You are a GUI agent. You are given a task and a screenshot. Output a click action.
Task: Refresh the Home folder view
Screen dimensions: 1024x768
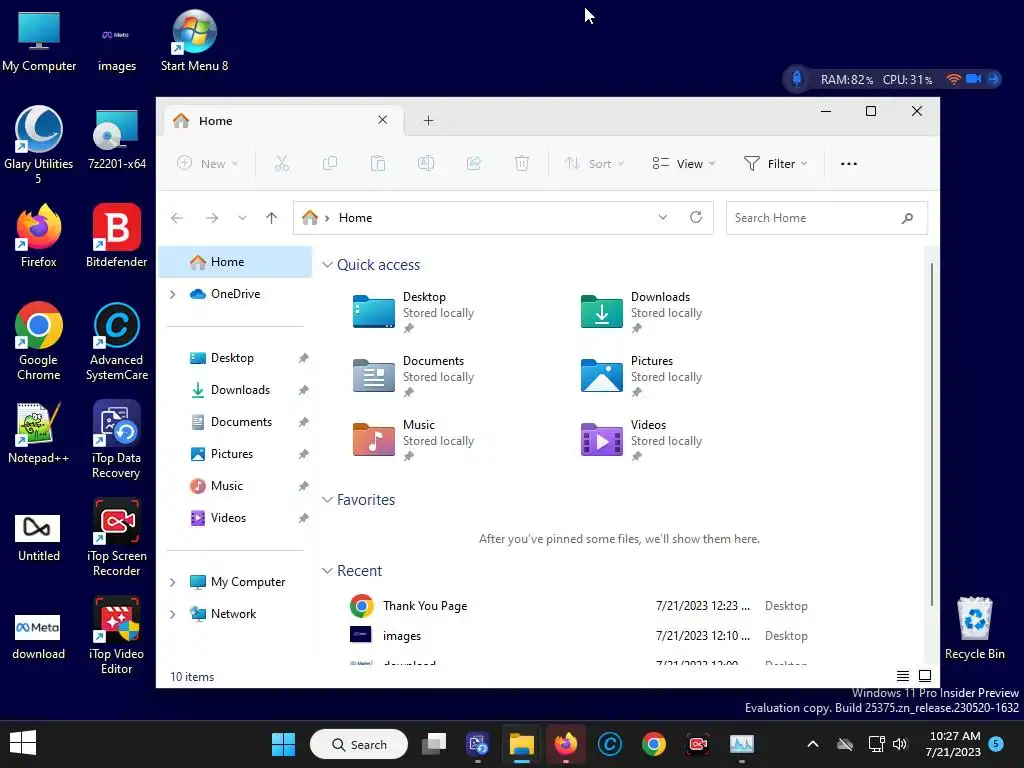tap(696, 217)
